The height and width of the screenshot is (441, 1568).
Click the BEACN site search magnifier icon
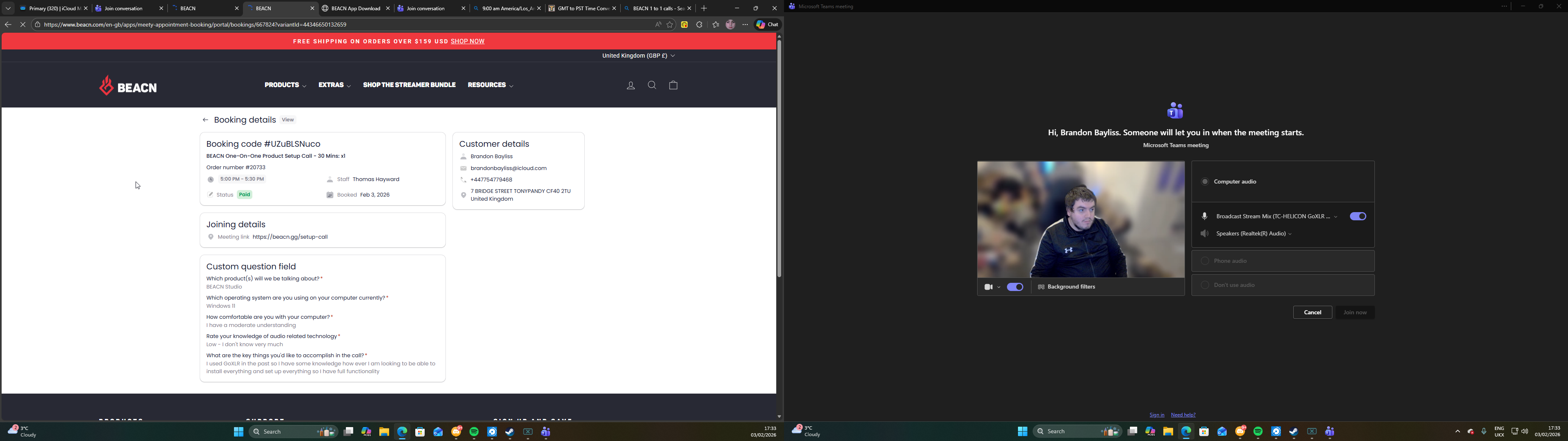tap(652, 85)
